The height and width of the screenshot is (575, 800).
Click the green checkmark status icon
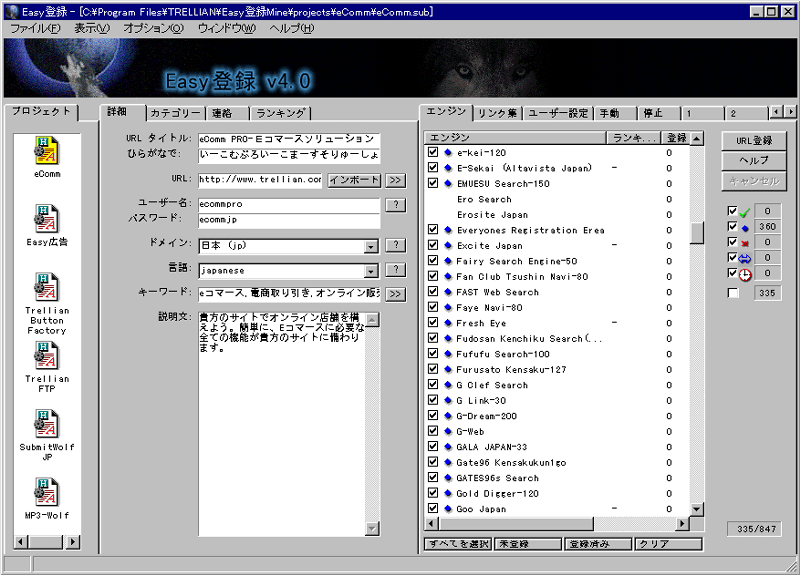click(745, 212)
